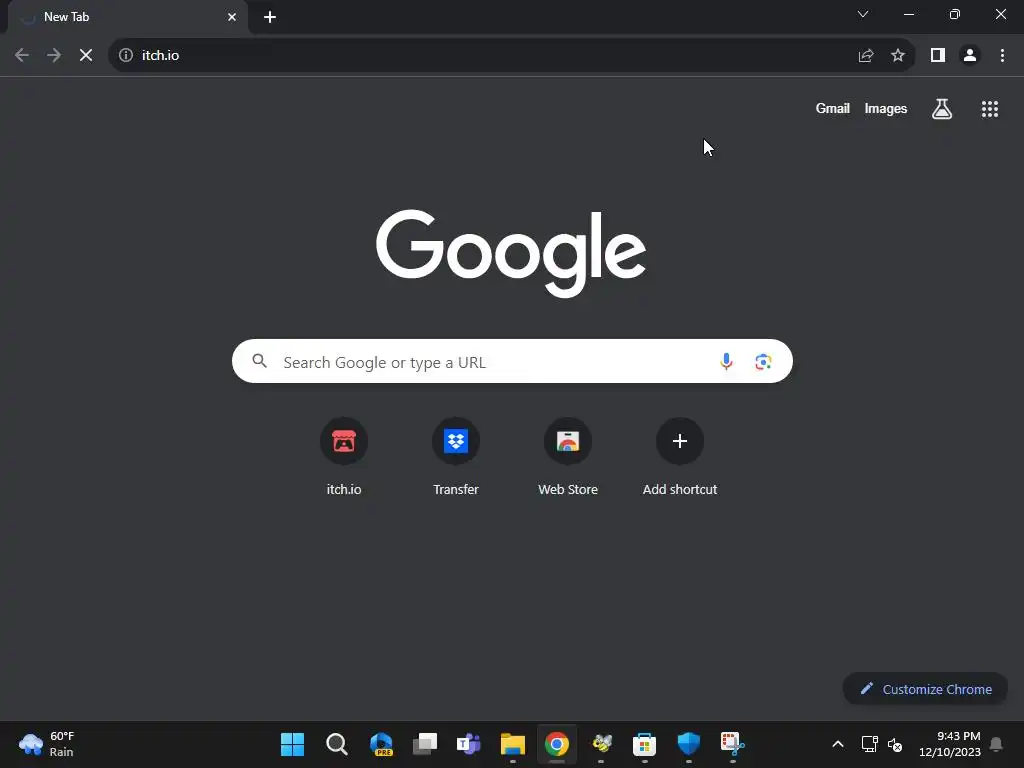The height and width of the screenshot is (768, 1024).
Task: Open the Web Store shortcut
Action: click(x=568, y=457)
